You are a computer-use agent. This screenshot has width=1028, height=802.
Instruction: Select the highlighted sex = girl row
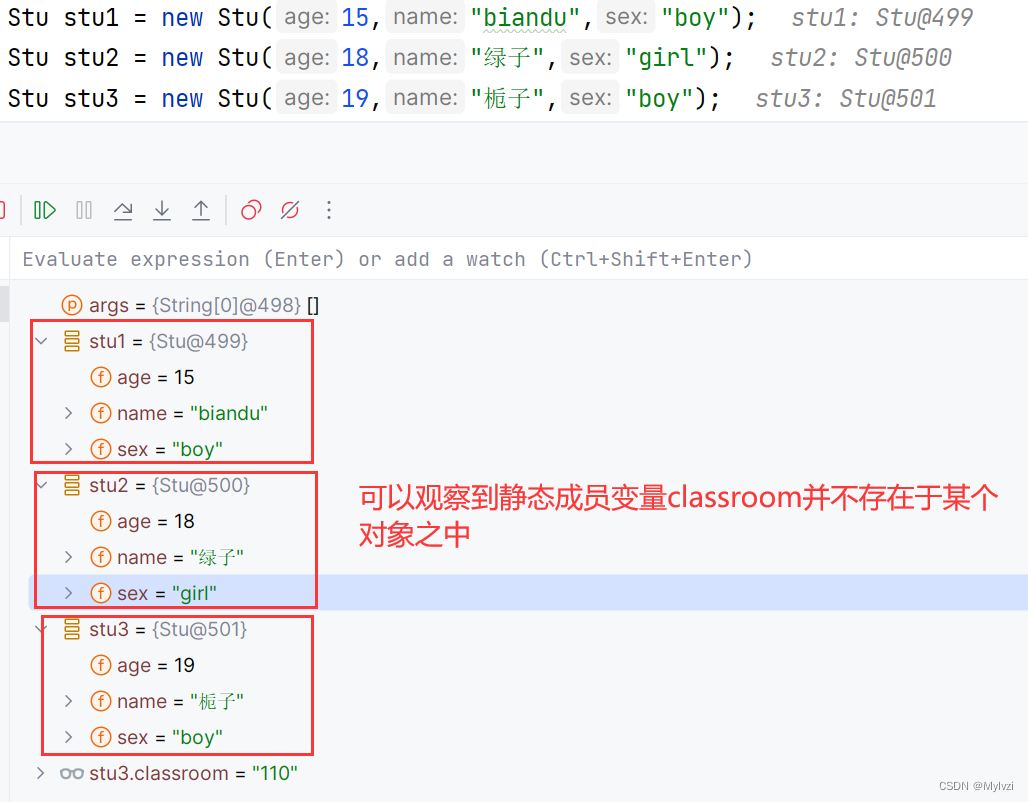(160, 593)
